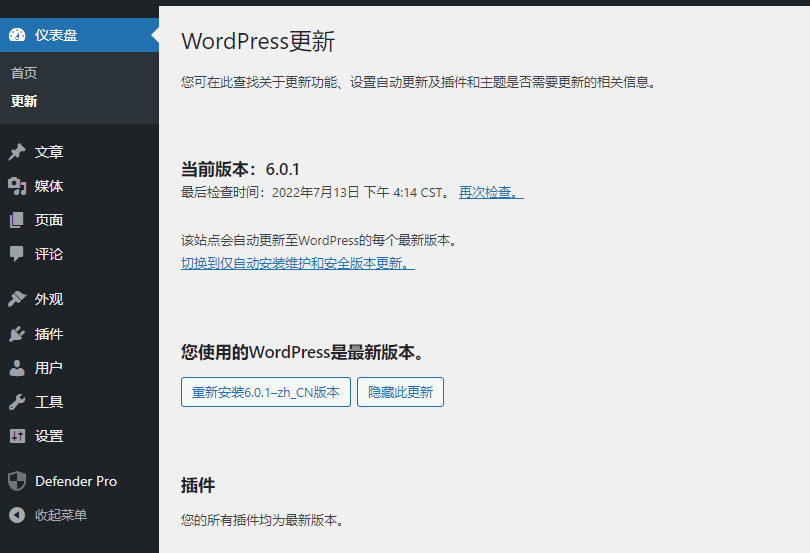Click the pushpin icon beside 文章
810x553 pixels.
[x=17, y=152]
